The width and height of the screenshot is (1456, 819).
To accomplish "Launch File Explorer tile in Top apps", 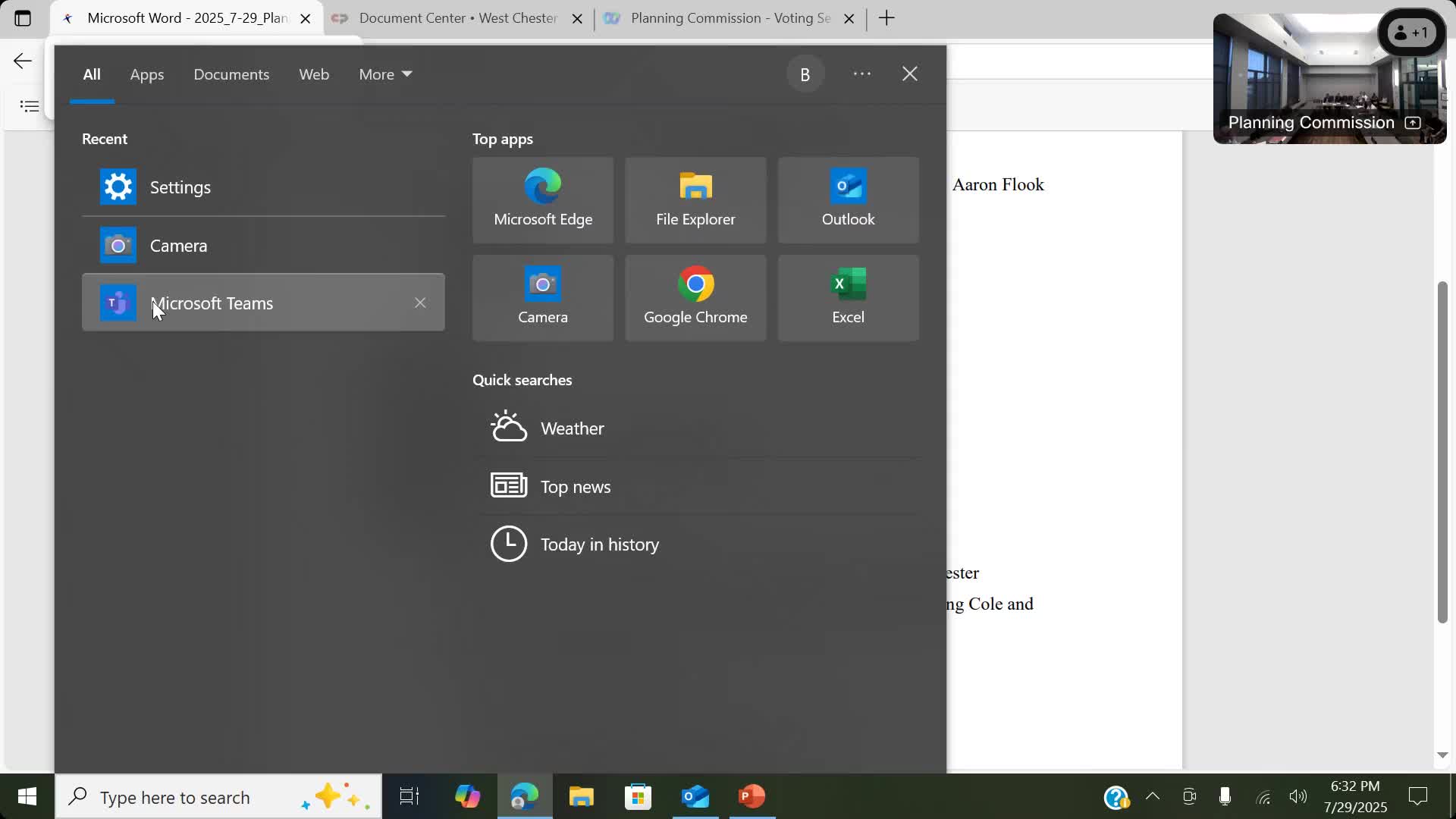I will [695, 200].
